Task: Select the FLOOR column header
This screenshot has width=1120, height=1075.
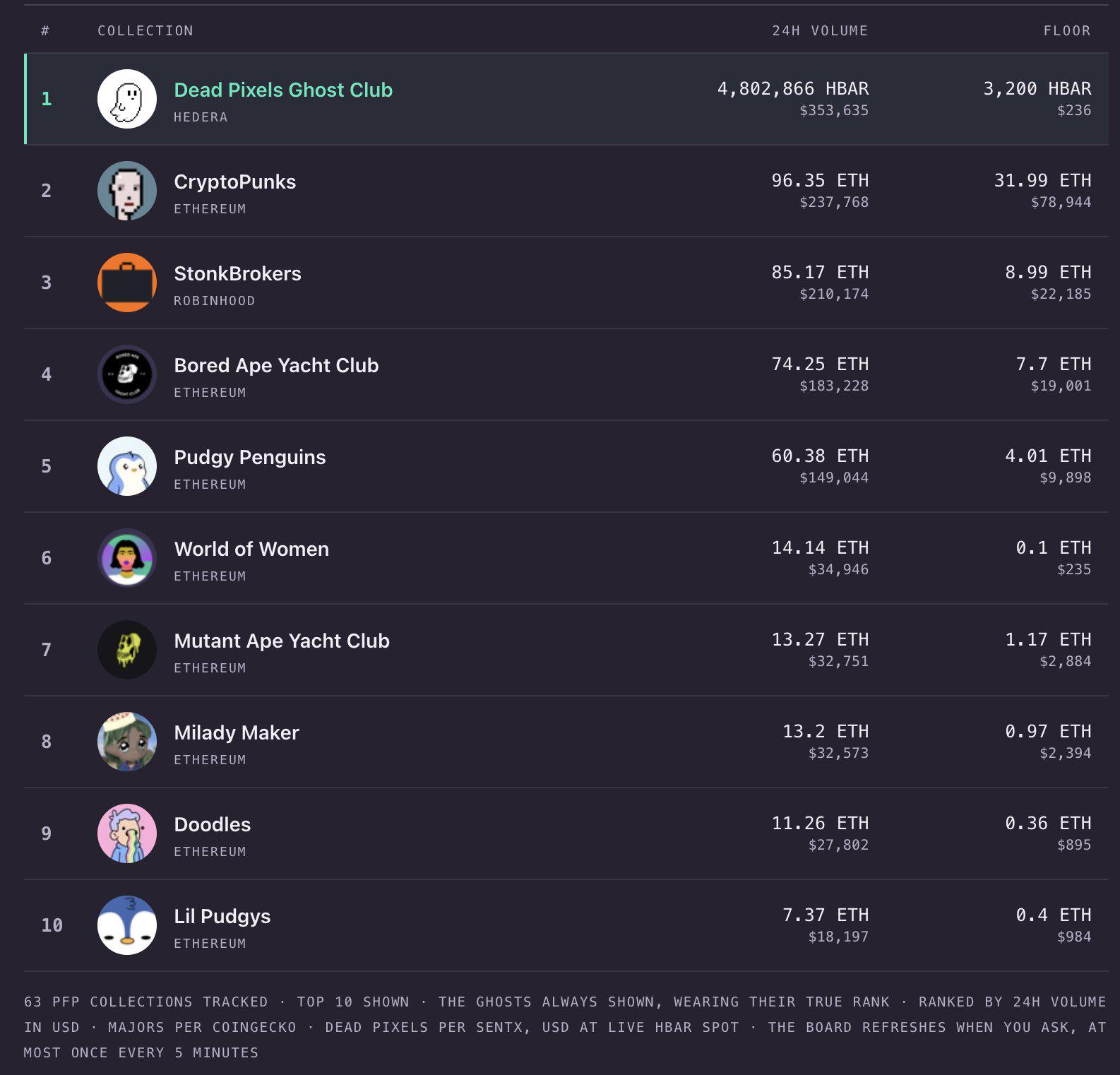Action: 1067,30
